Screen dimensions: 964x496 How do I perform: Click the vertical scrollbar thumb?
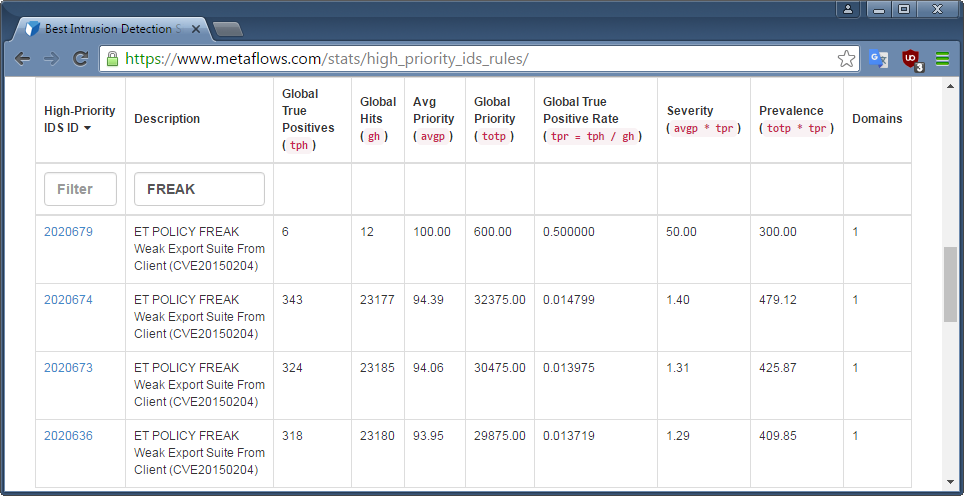pyautogui.click(x=950, y=284)
